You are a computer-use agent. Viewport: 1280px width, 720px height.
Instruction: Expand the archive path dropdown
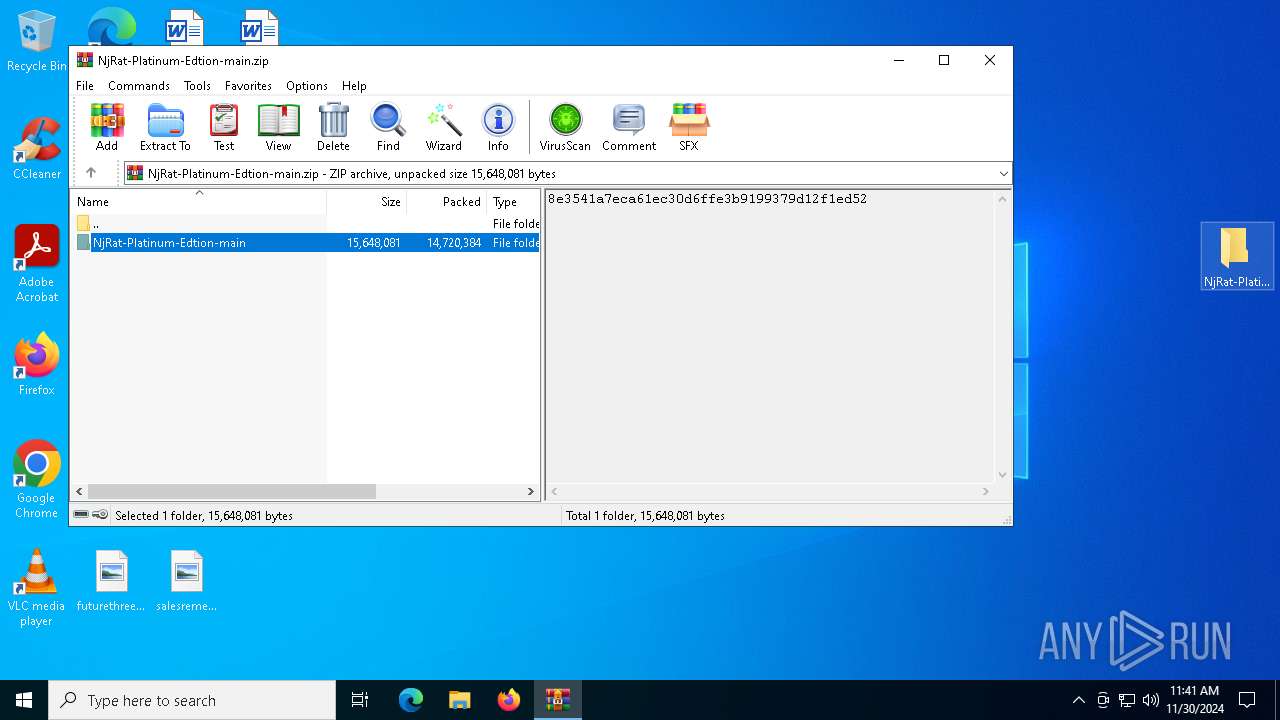tap(1003, 174)
